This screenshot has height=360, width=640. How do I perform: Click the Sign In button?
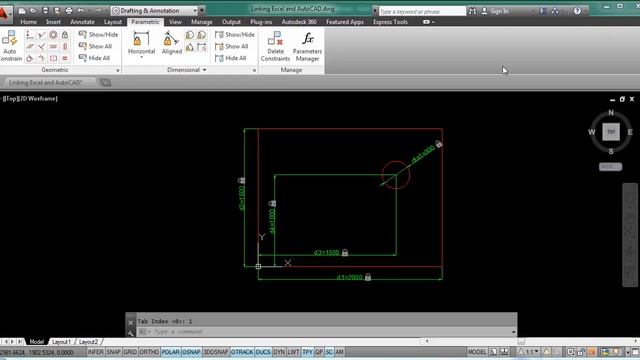495,11
